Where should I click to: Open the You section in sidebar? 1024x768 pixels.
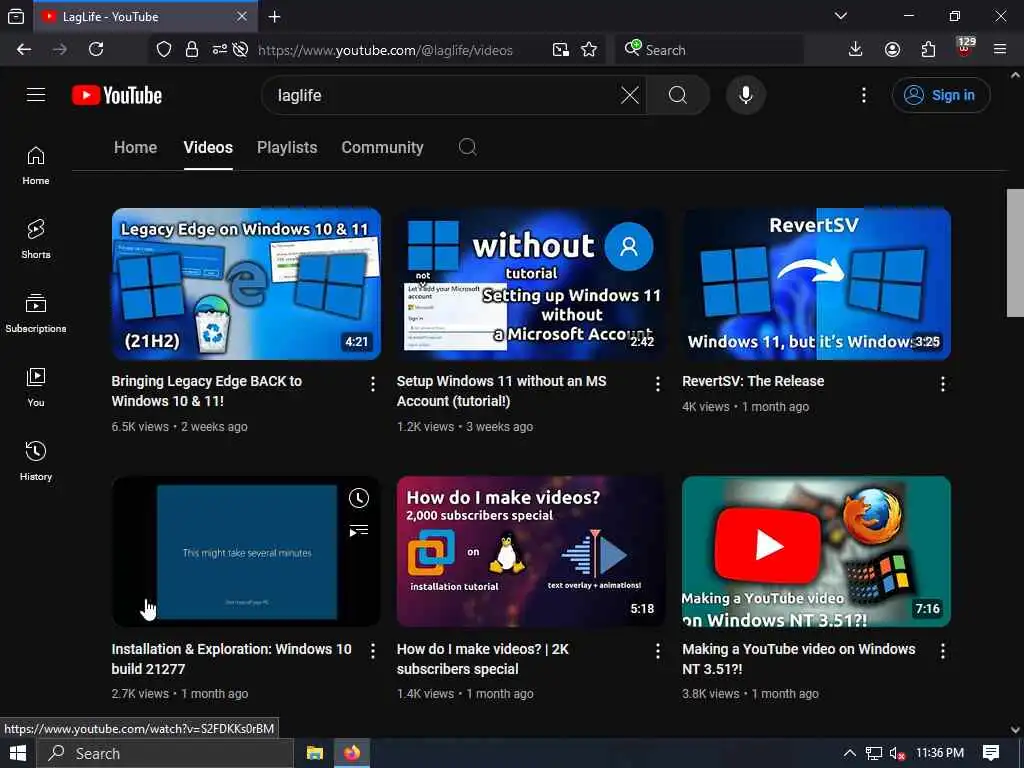pos(36,387)
